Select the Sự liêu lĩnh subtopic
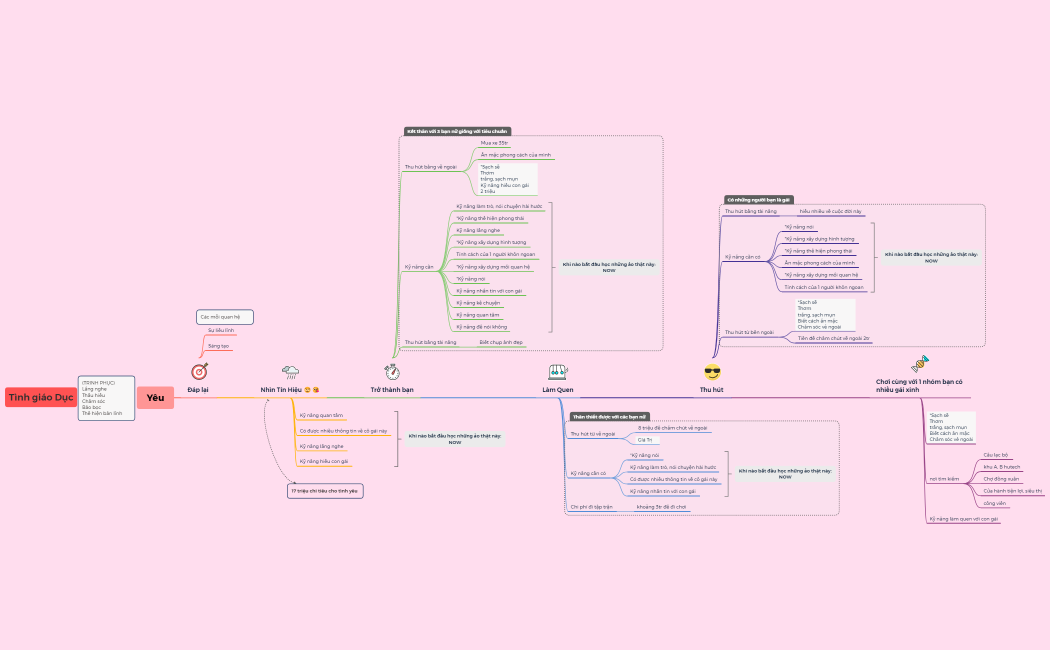Viewport: 1050px width, 650px height. (221, 331)
